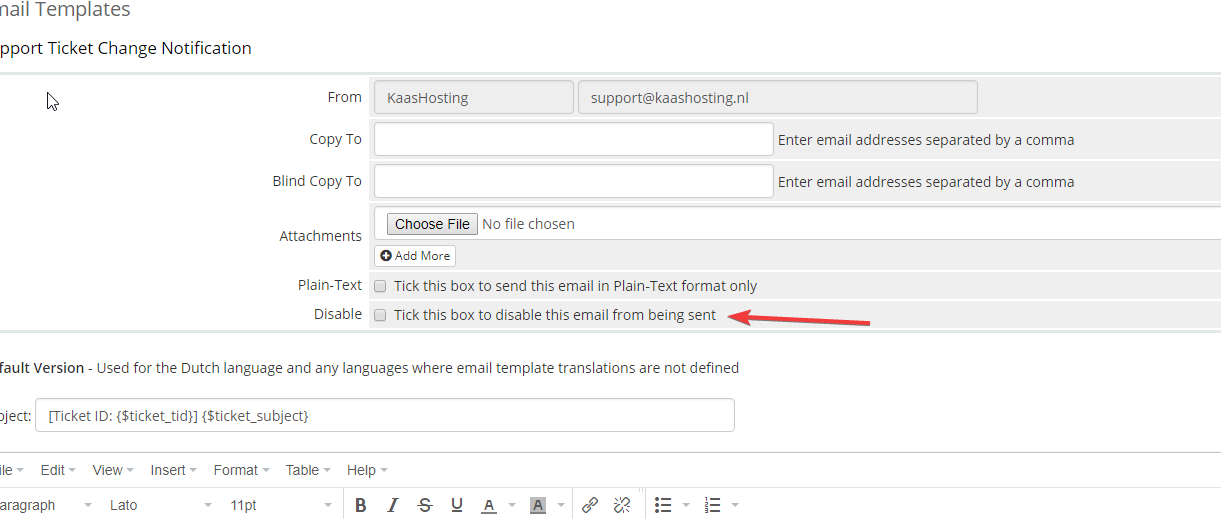Toggle bold formatting in editor toolbar
This screenshot has width=1221, height=519.
[361, 505]
